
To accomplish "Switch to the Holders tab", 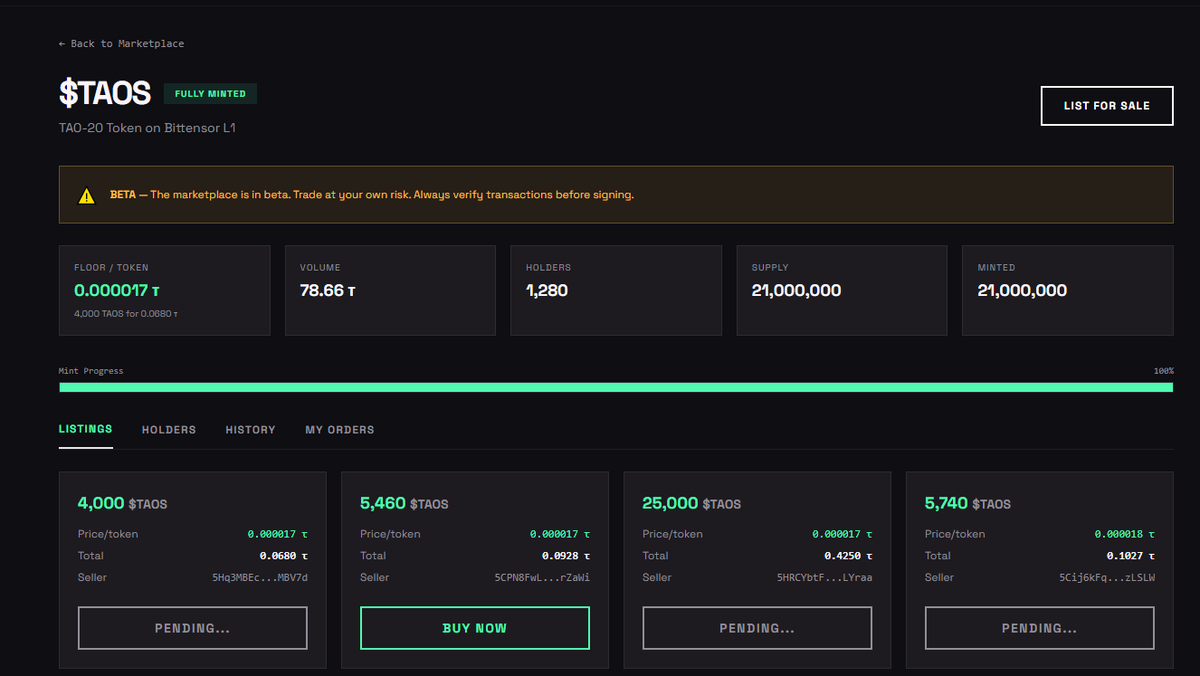I will (169, 430).
